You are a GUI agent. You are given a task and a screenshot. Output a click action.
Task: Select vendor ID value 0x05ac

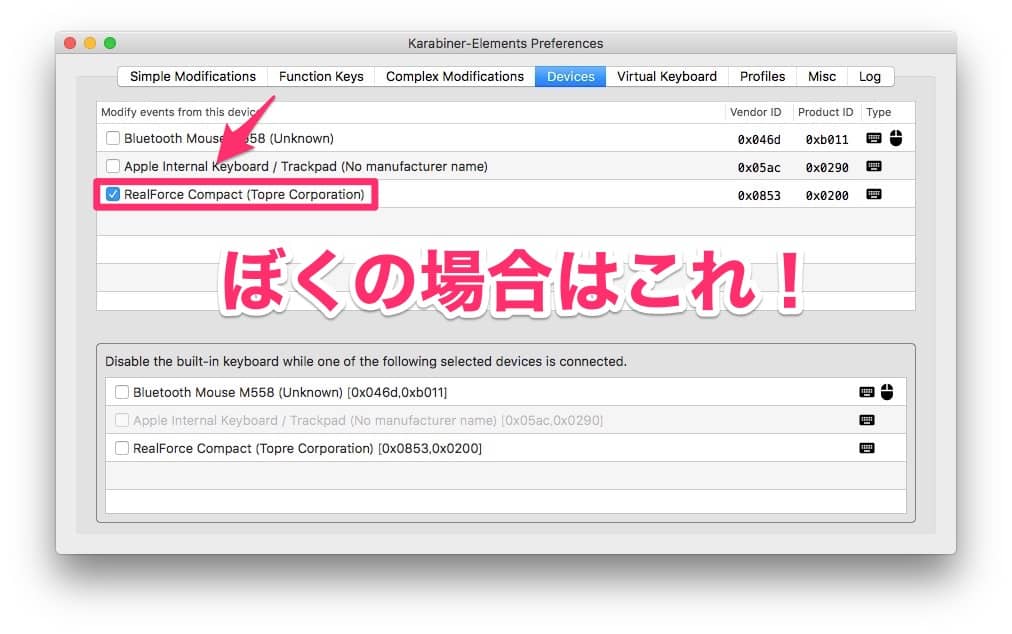759,168
